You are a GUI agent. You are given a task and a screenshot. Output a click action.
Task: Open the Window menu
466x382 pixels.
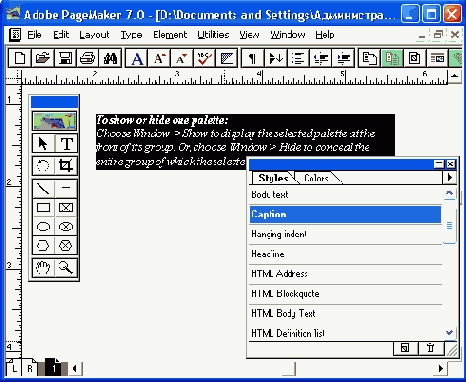tap(288, 35)
